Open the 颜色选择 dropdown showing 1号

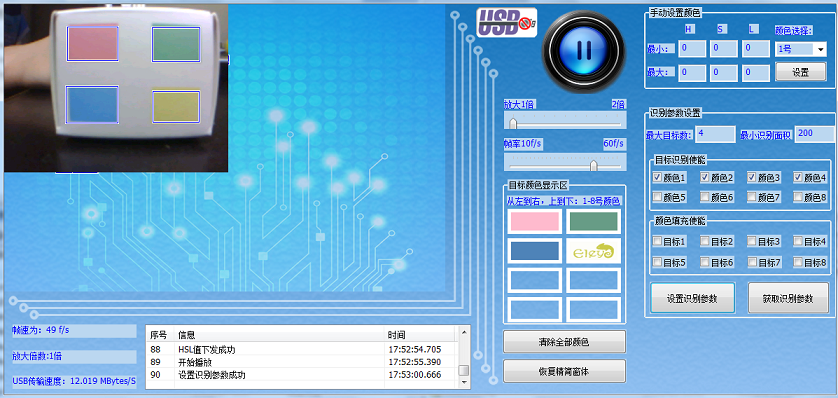(x=801, y=49)
